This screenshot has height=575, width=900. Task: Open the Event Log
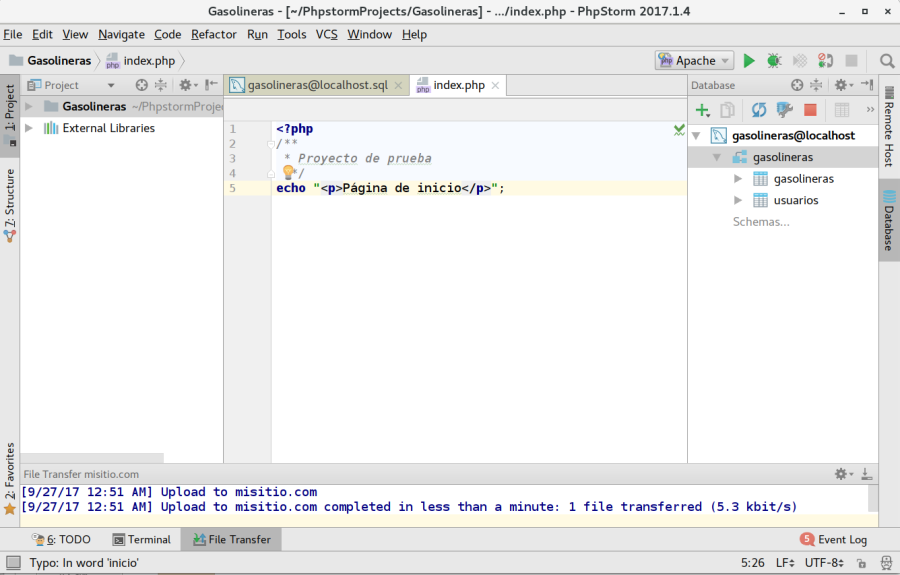834,539
